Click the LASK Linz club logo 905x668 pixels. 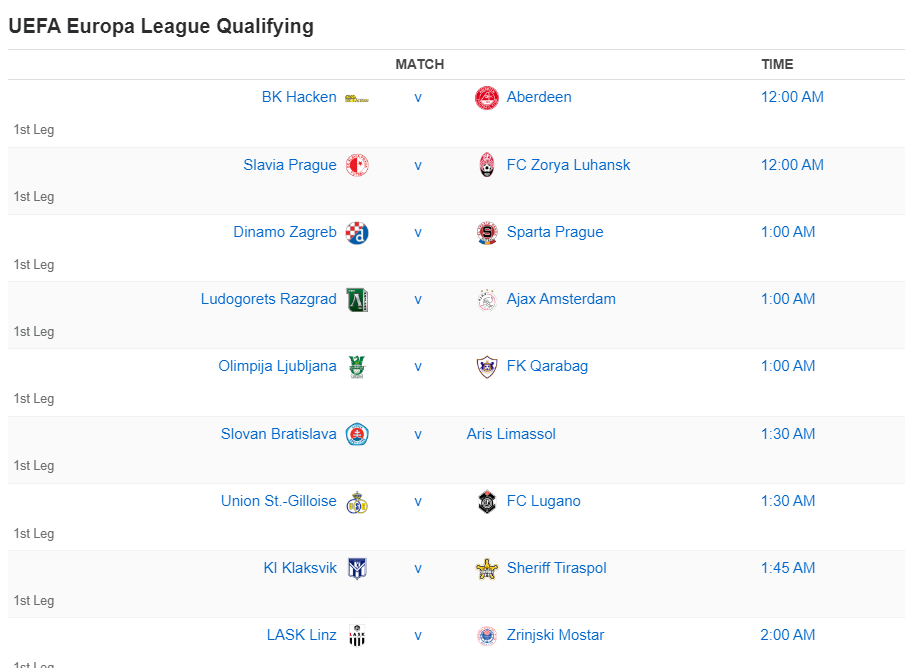coord(356,635)
